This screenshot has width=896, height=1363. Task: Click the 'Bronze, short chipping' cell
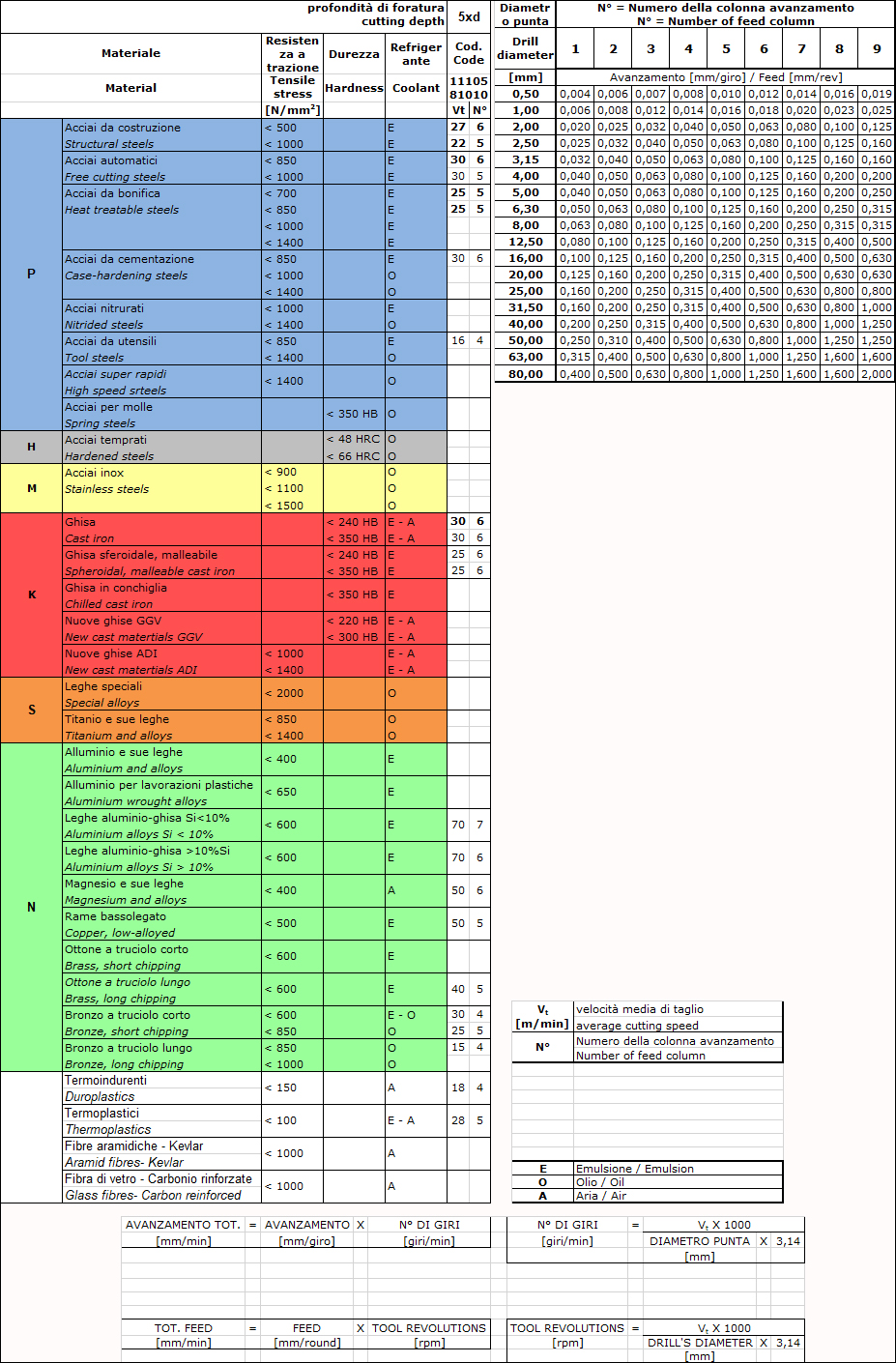[x=162, y=1031]
